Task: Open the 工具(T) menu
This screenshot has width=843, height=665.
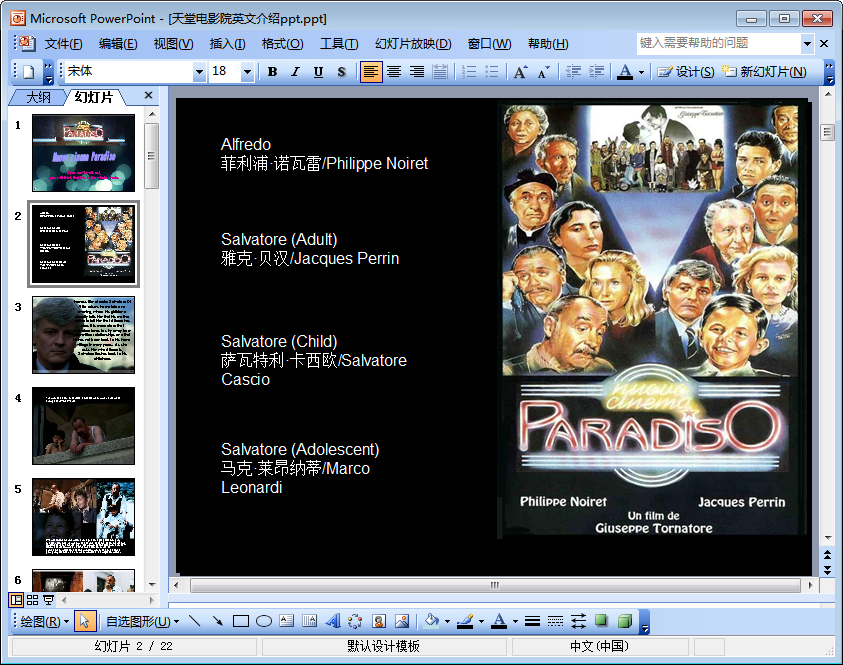Action: pyautogui.click(x=339, y=44)
